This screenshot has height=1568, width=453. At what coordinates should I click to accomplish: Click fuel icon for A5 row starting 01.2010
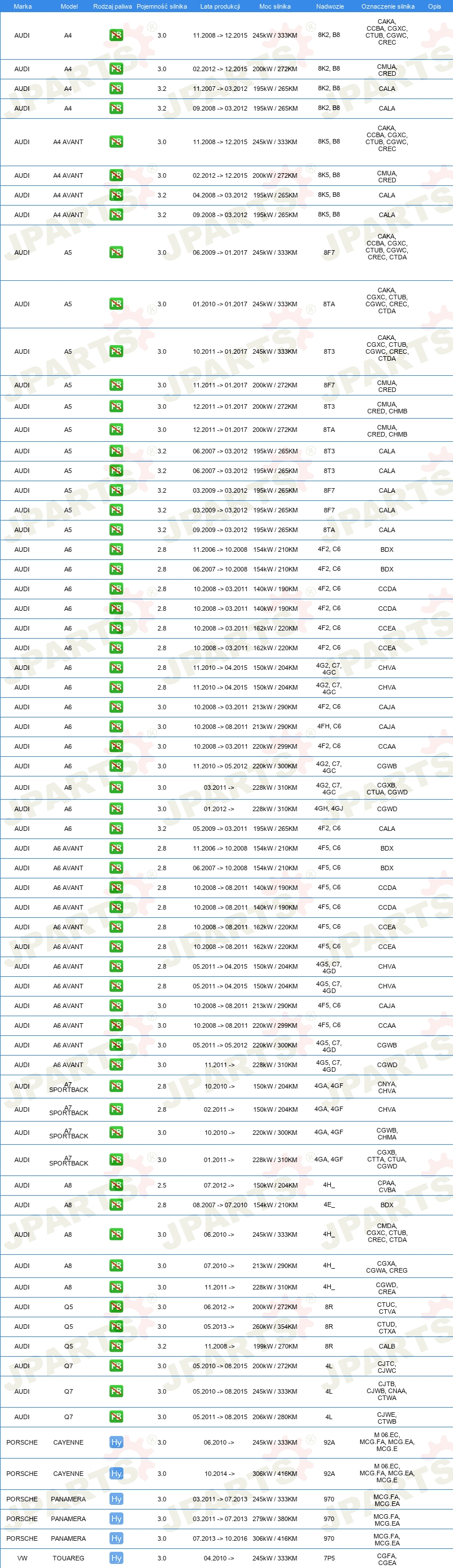[x=116, y=304]
